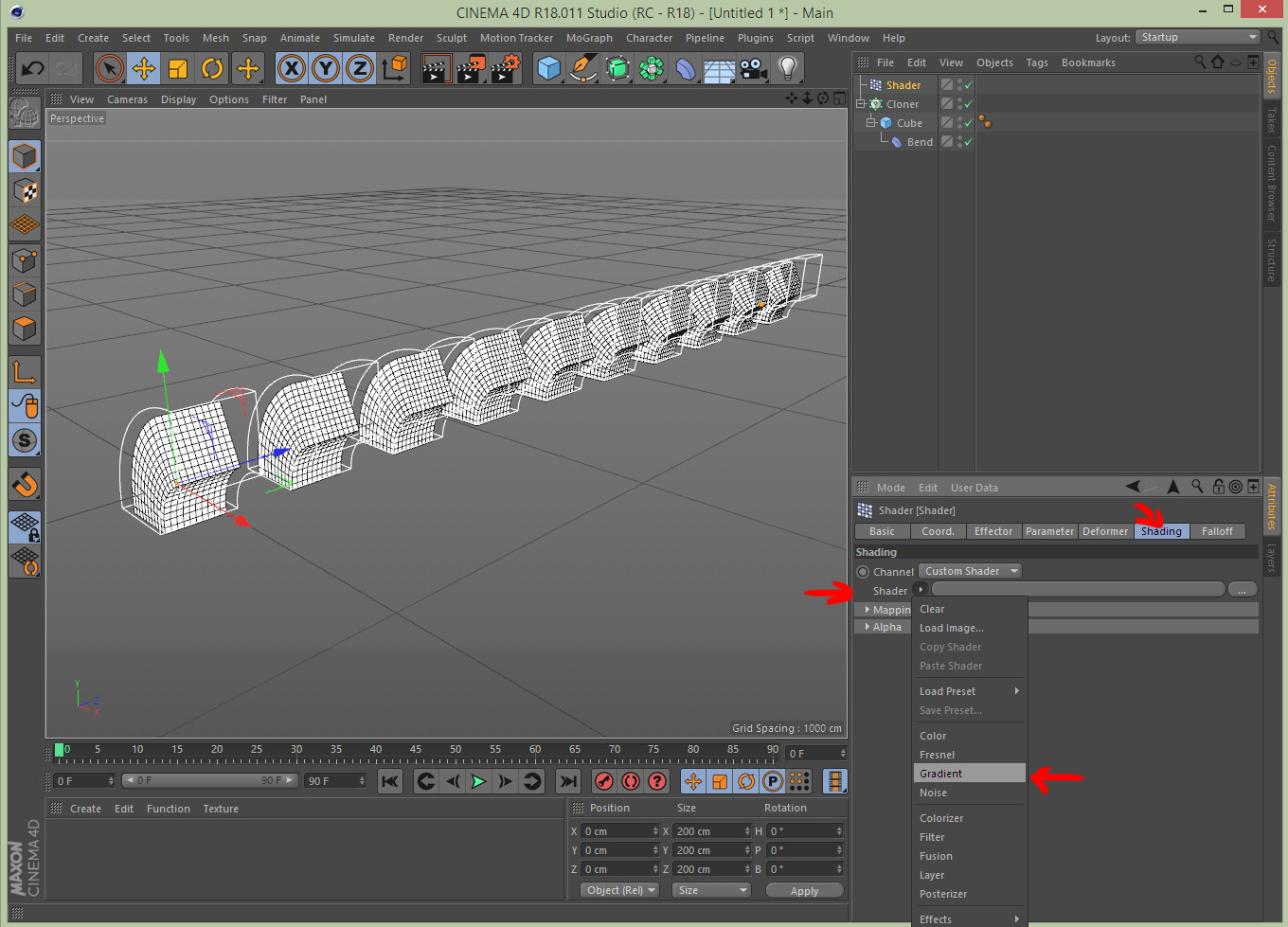Click the Subdivision Surface generator icon
The height and width of the screenshot is (927, 1288).
pos(617,68)
